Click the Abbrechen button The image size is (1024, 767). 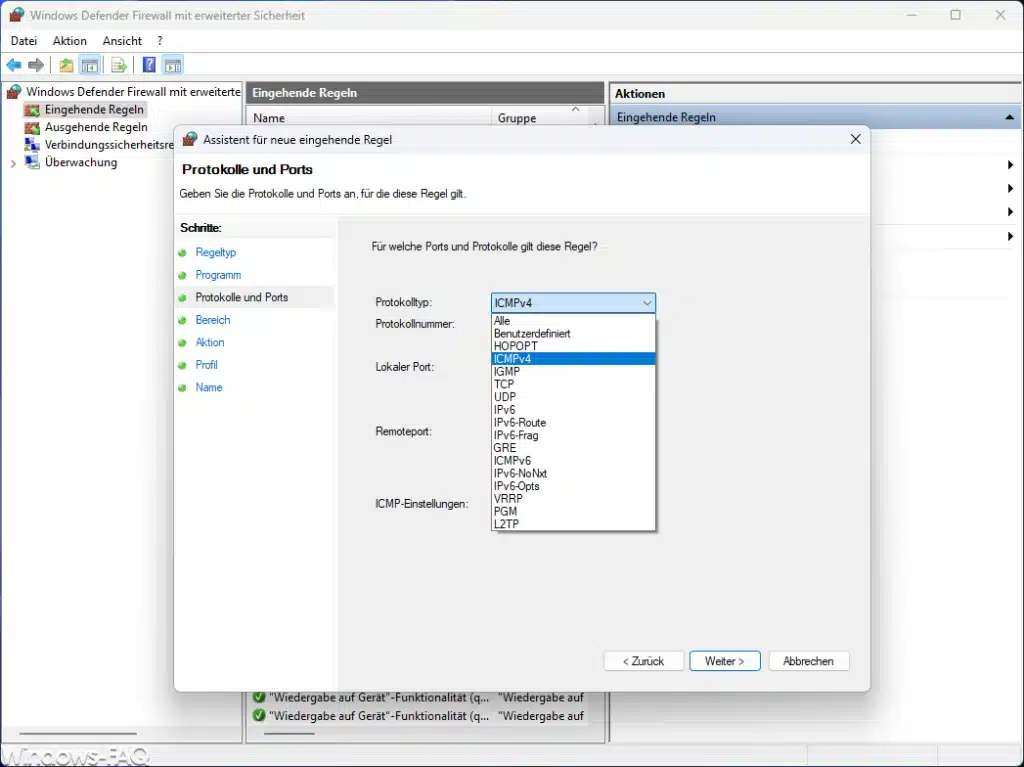pyautogui.click(x=808, y=661)
